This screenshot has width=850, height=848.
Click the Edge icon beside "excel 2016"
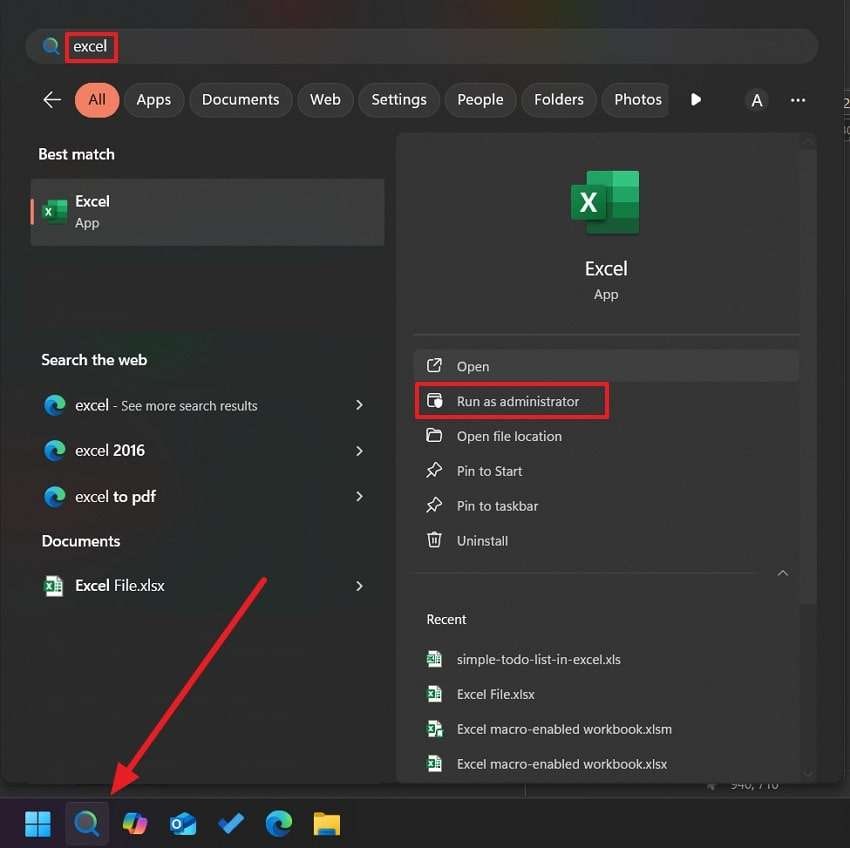55,451
